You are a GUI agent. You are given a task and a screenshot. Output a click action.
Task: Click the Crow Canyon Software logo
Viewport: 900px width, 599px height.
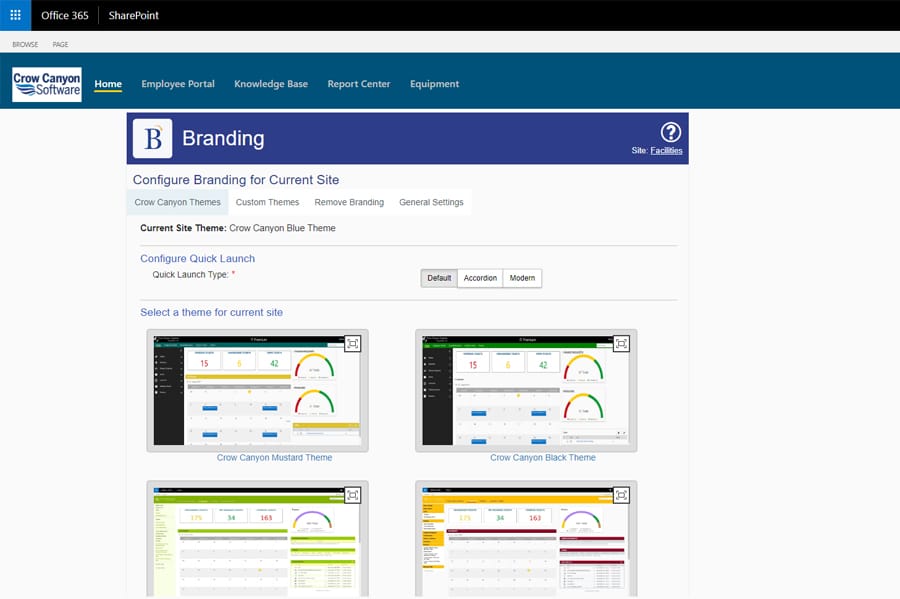46,84
